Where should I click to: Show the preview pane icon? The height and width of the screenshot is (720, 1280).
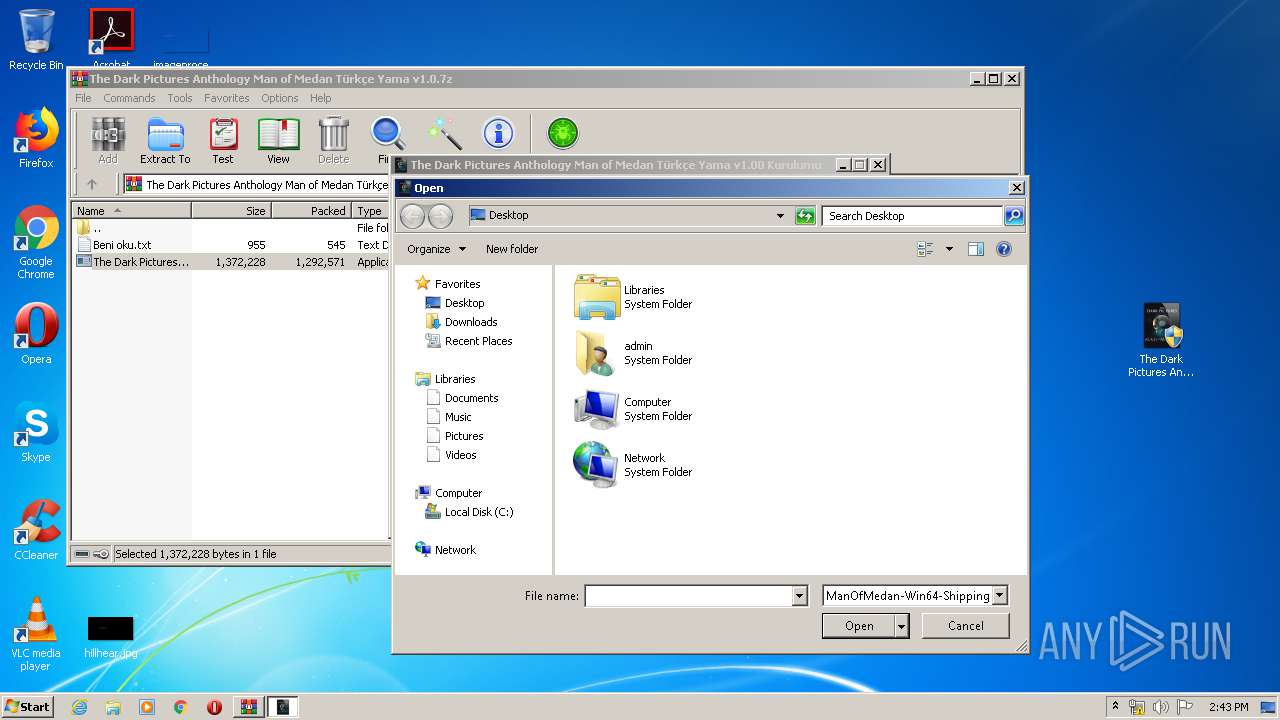(976, 249)
